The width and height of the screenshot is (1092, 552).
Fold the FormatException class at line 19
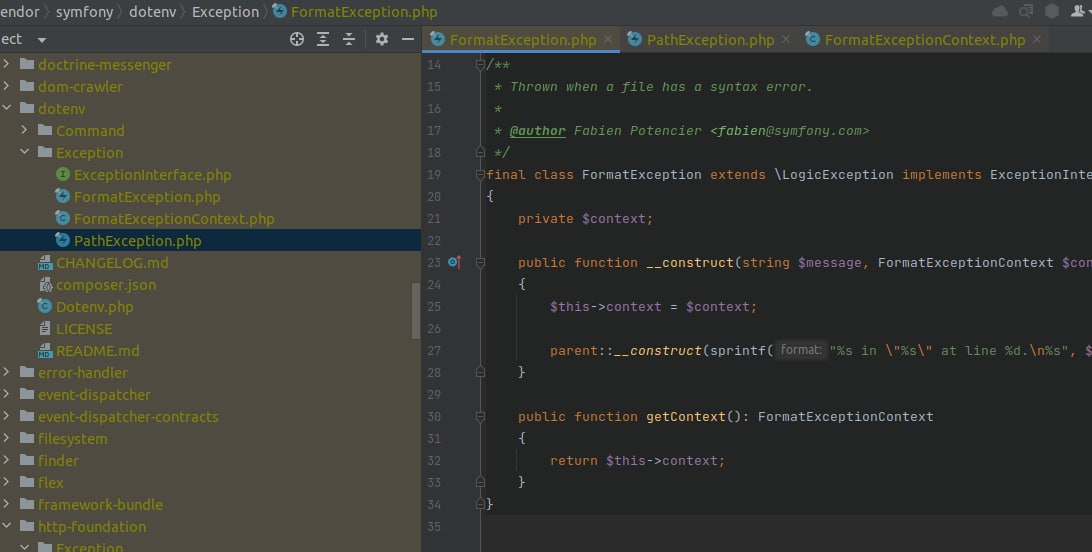coord(480,175)
